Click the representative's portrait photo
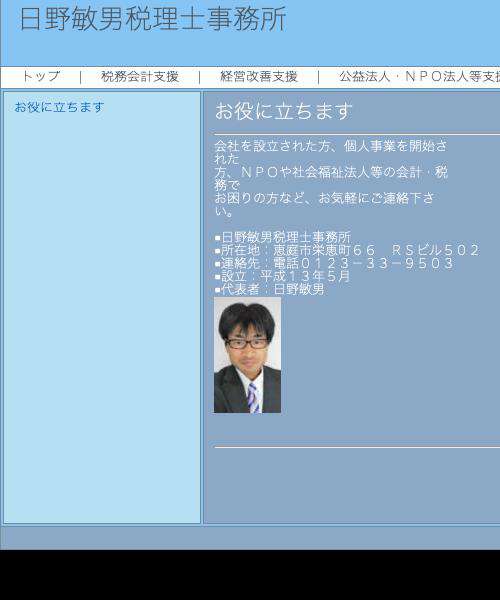This screenshot has height=600, width=500. (x=248, y=355)
